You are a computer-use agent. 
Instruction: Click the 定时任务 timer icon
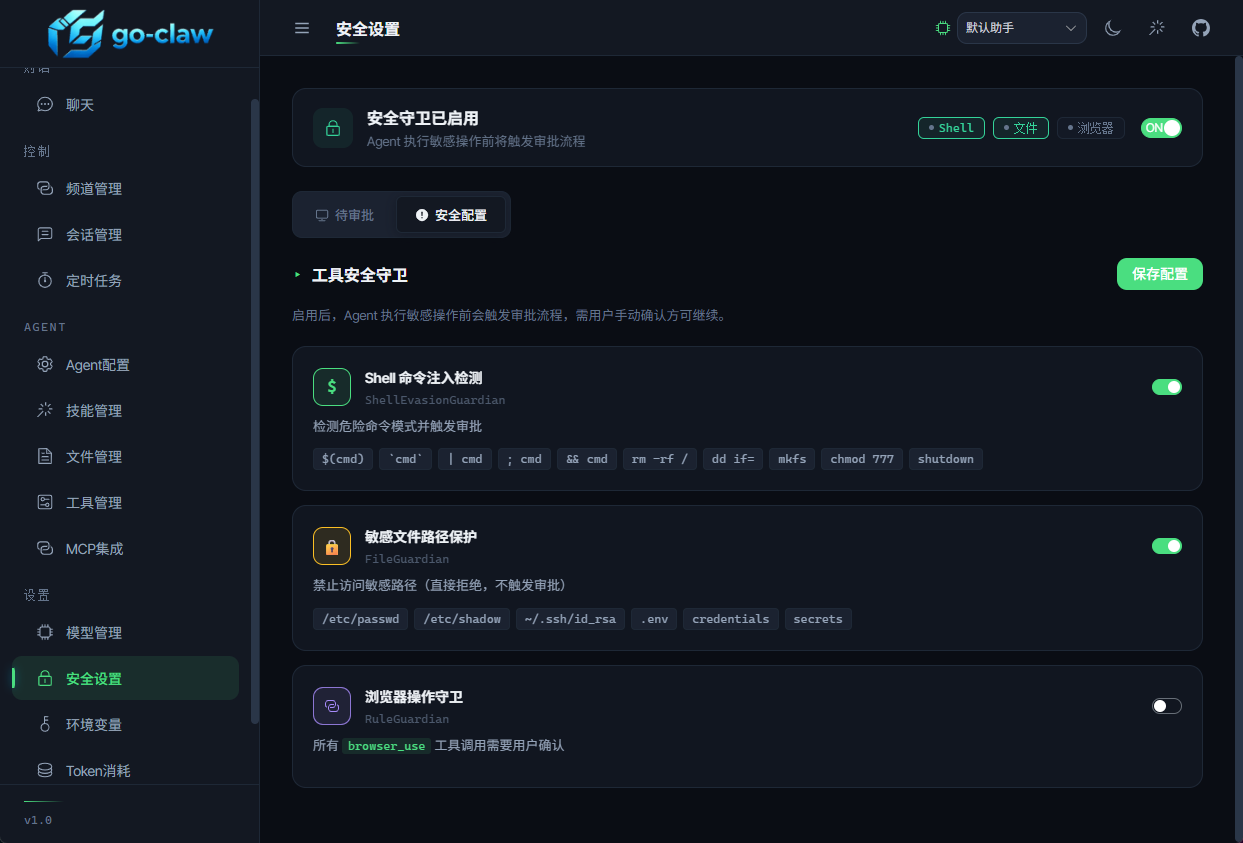click(45, 280)
